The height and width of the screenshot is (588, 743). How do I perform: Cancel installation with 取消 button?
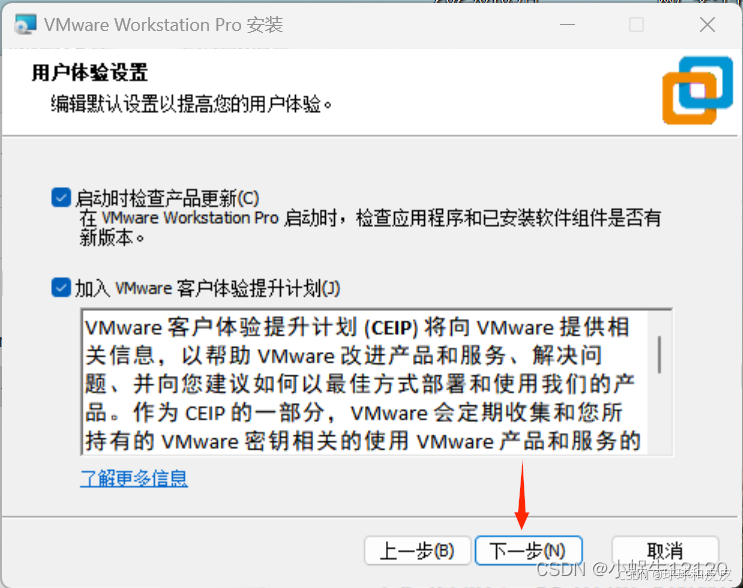[x=665, y=551]
